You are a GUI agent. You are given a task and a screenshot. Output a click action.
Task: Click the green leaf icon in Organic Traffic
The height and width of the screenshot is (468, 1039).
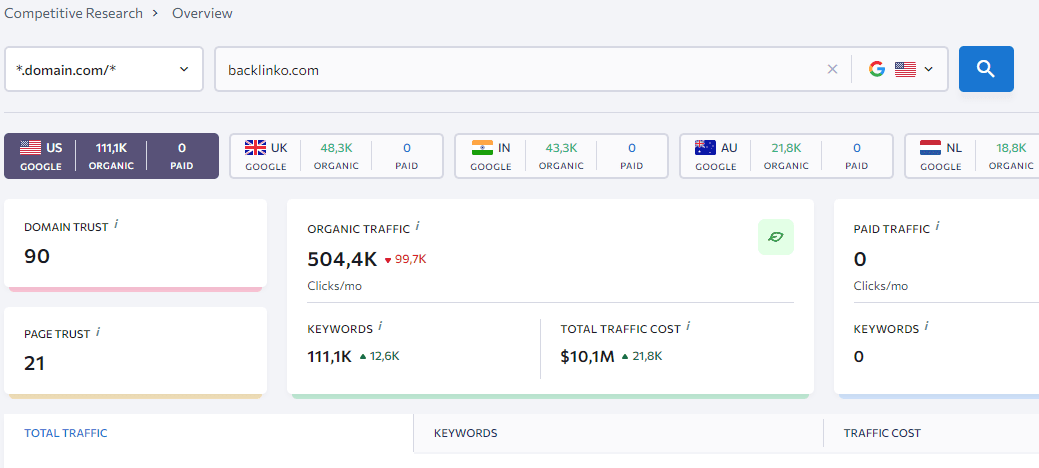[776, 237]
